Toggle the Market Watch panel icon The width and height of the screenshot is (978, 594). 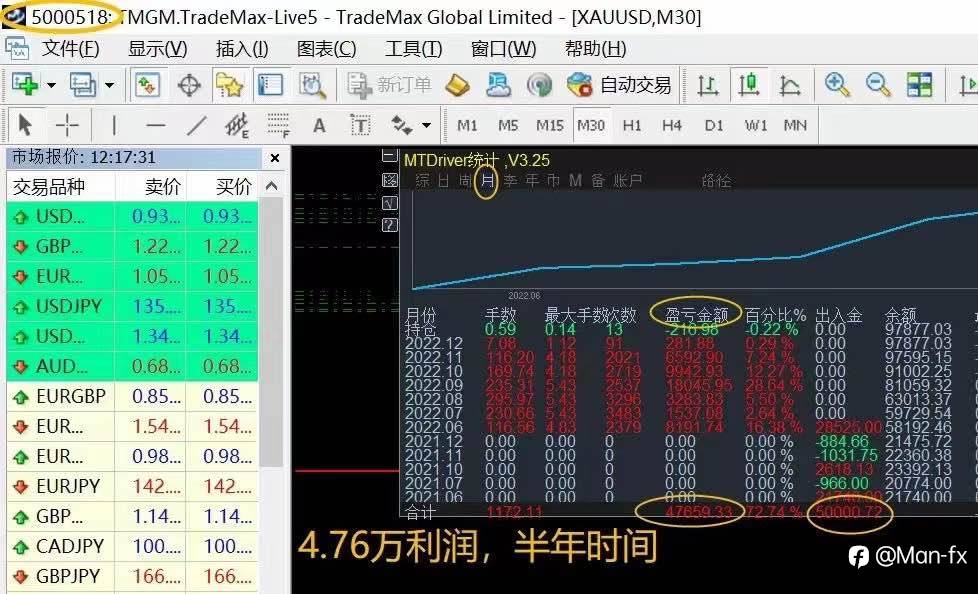(148, 85)
